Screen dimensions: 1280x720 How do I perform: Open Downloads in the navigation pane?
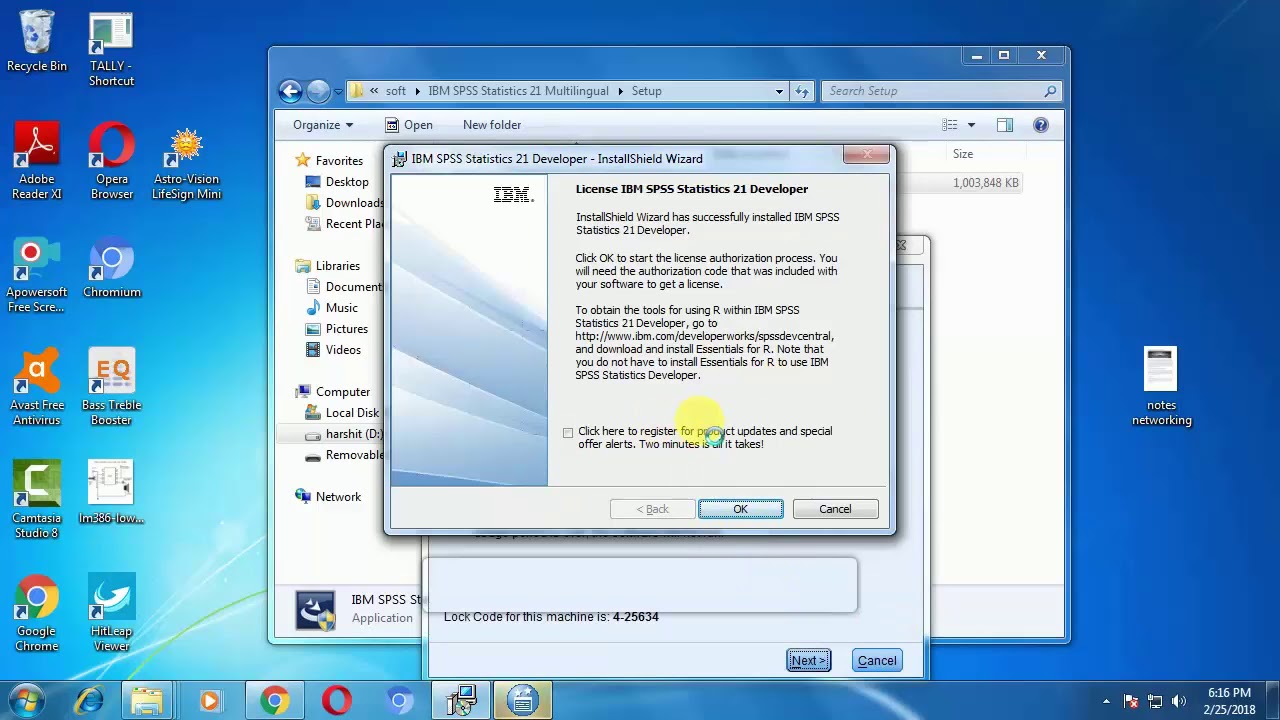[343, 203]
